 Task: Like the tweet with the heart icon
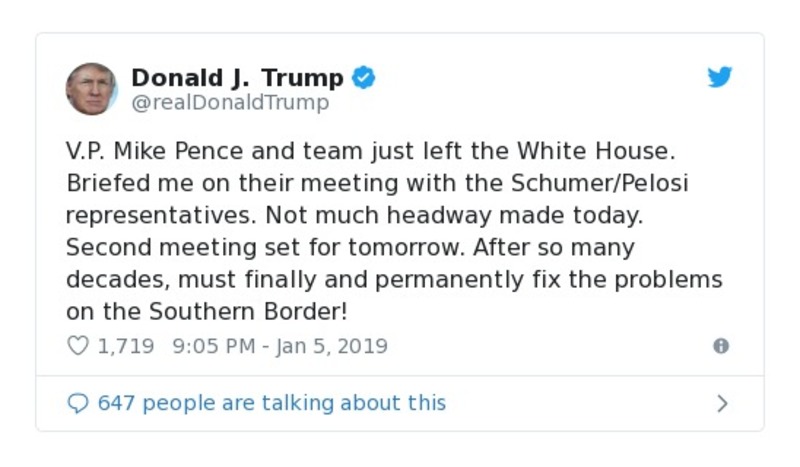click(77, 346)
